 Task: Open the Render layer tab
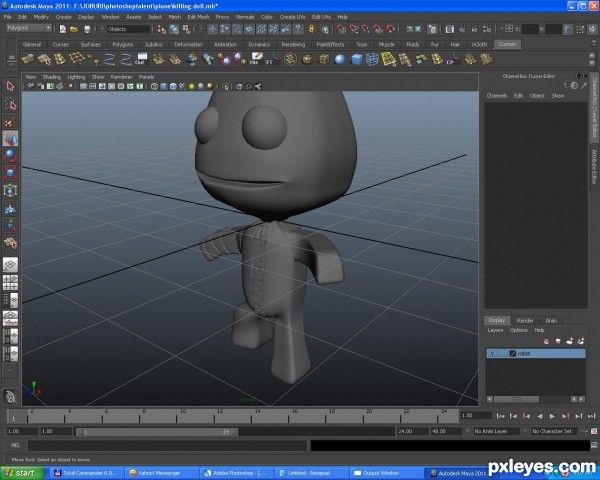(x=525, y=320)
